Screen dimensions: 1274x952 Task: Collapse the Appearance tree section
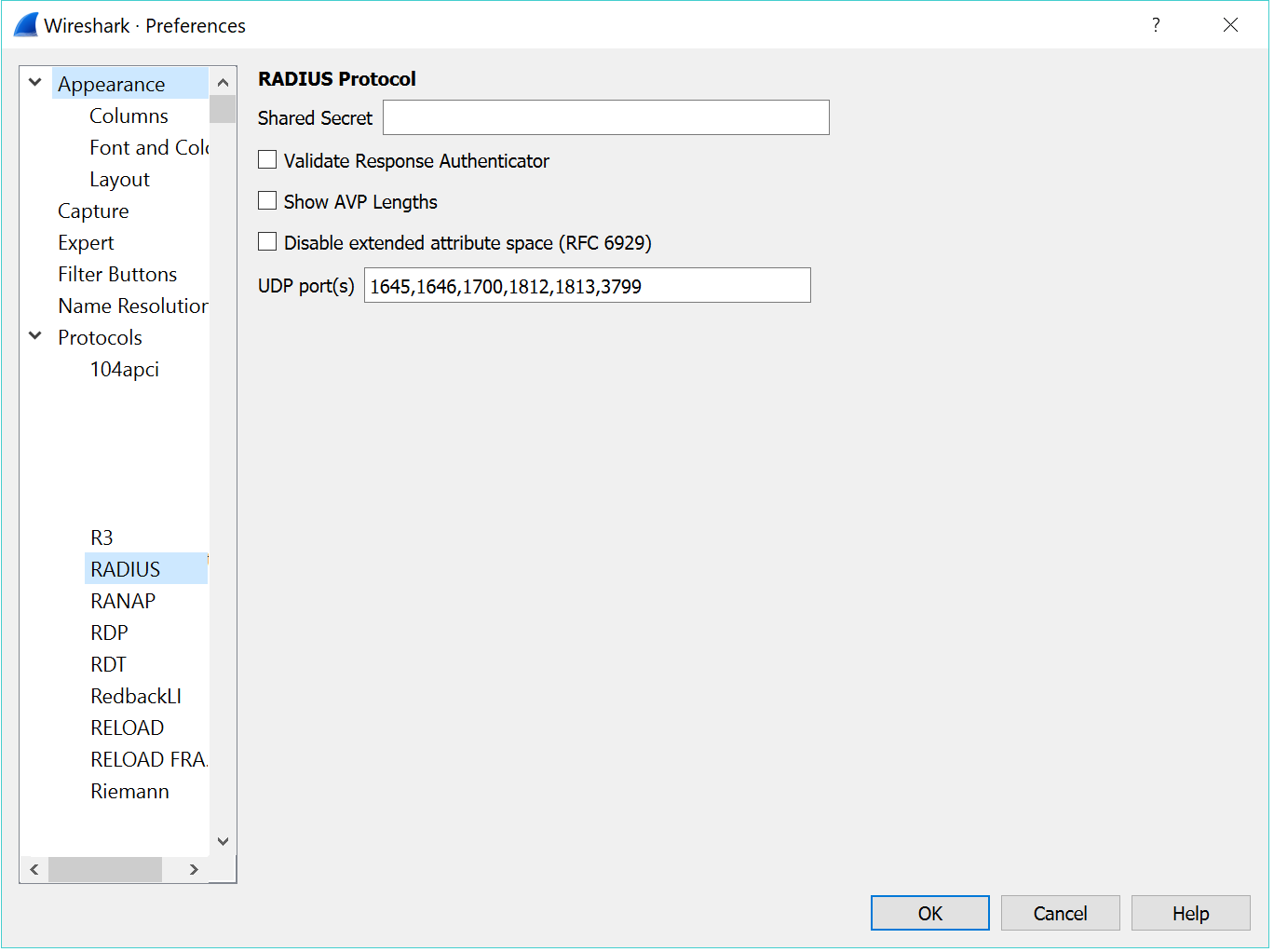[35, 83]
